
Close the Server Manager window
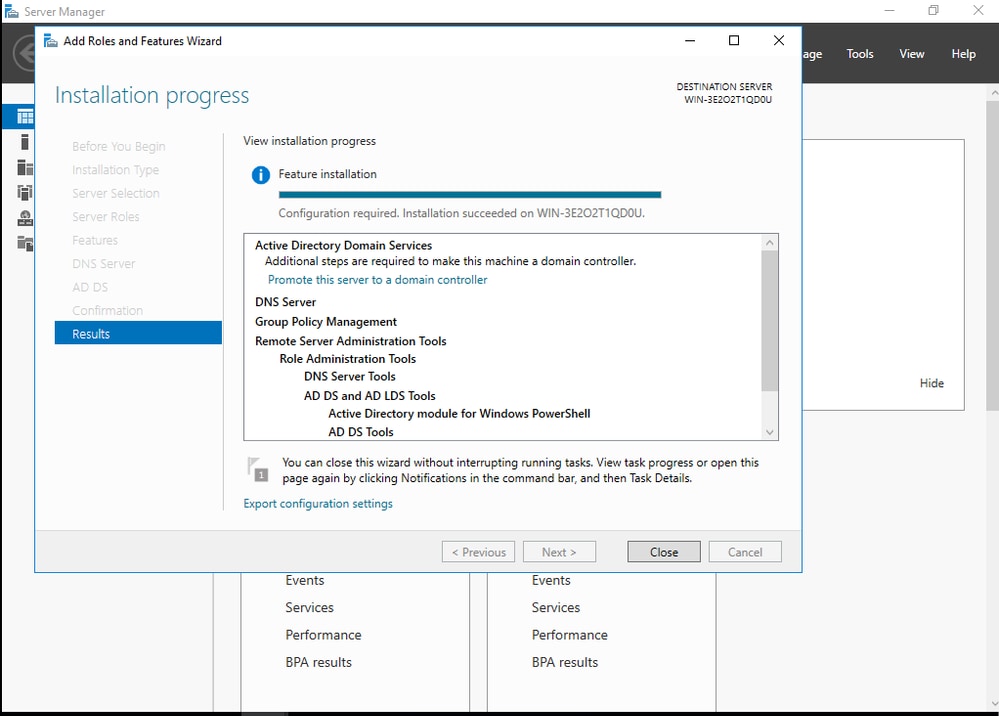pos(978,11)
